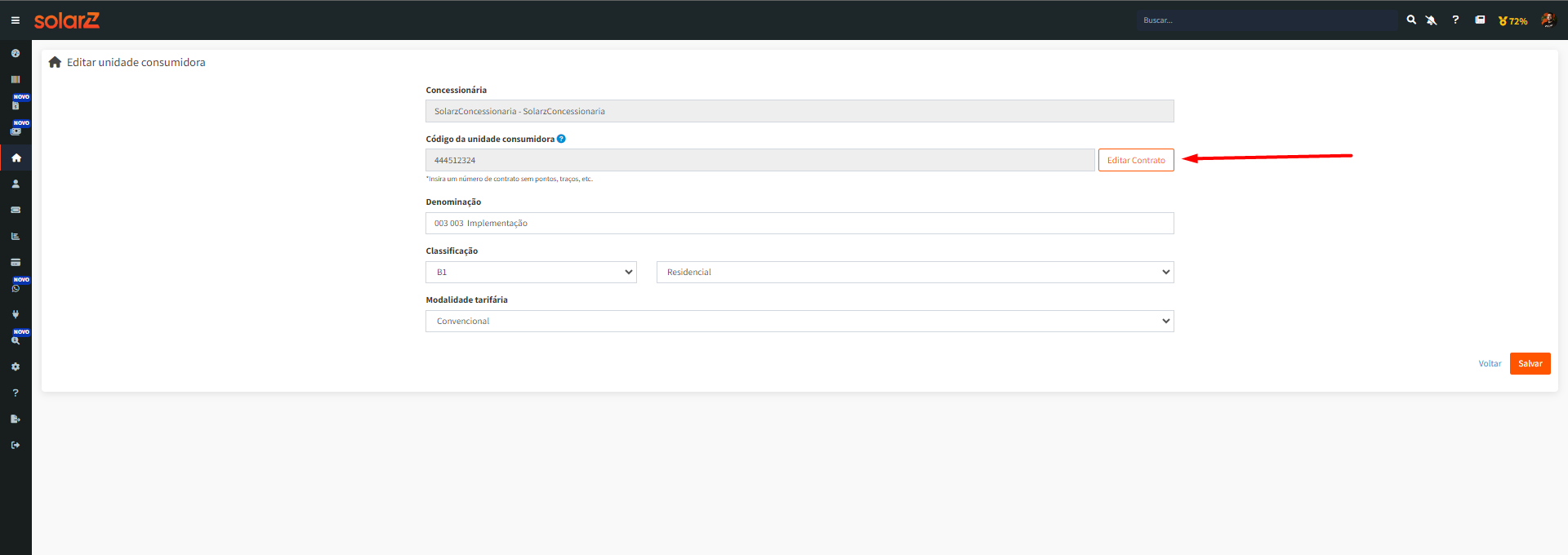Viewport: 1568px width, 555px height.
Task: Open the hamburger menu beside the logo
Action: pos(15,20)
